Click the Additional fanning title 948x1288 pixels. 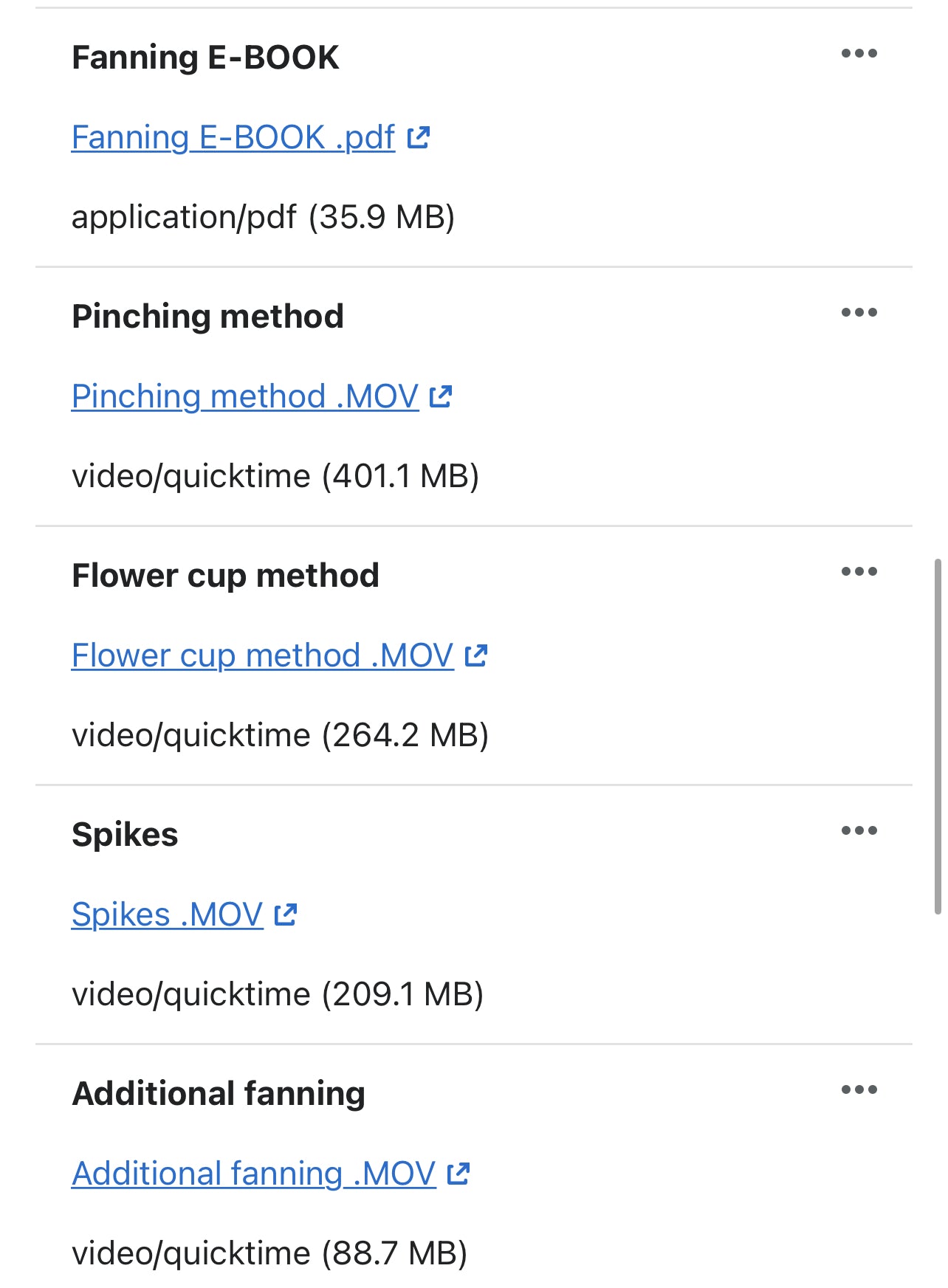[x=219, y=1094]
